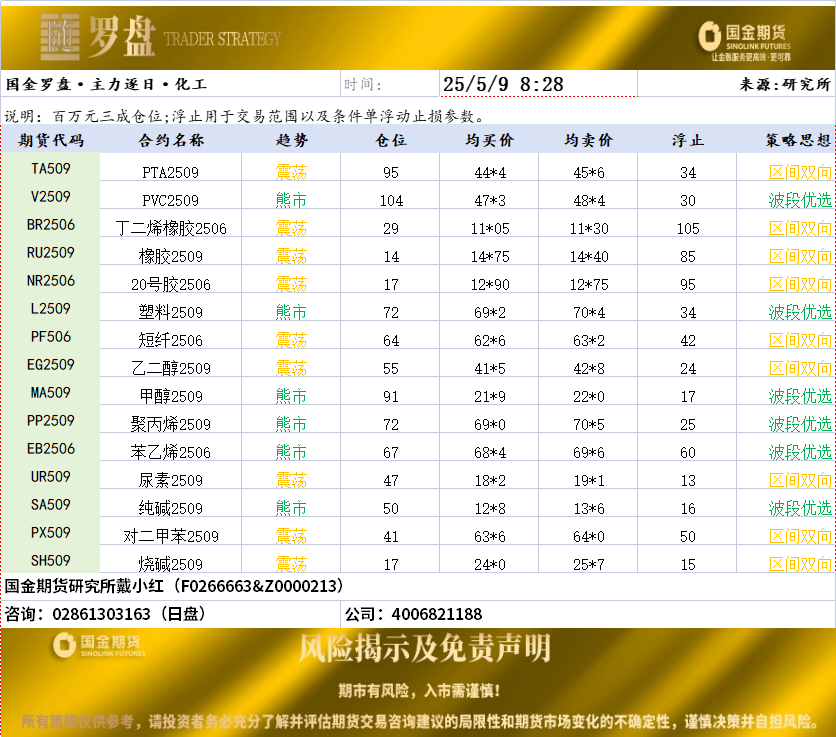Click the 来源:研究所 label
This screenshot has width=836, height=737.
coord(784,84)
